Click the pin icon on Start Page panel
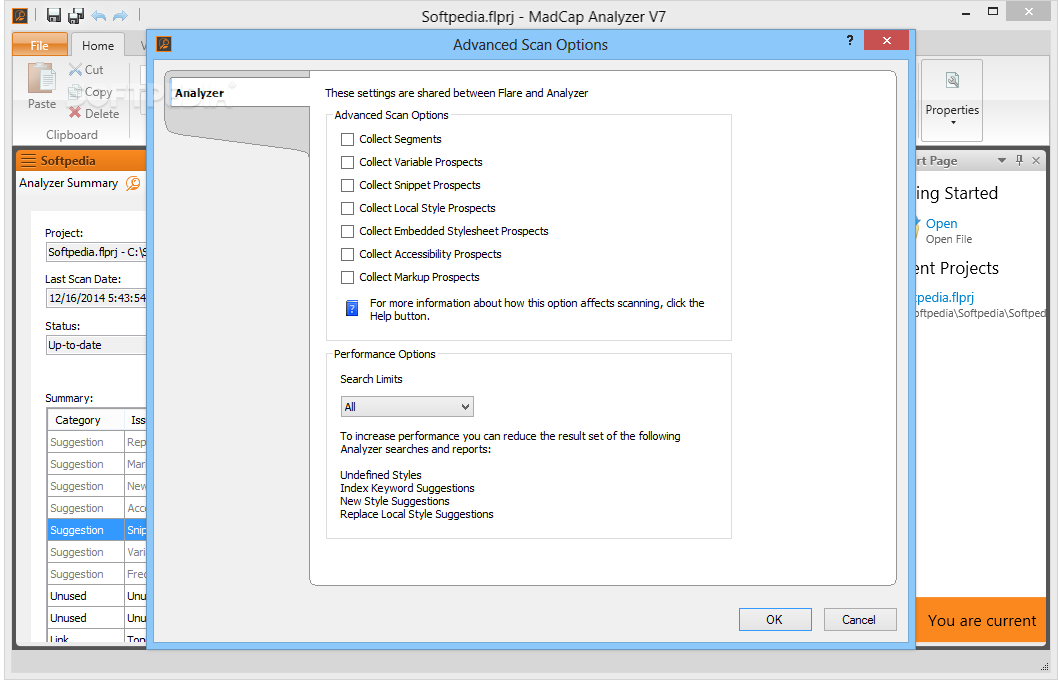Screen dimensions: 1058x680 [1019, 160]
